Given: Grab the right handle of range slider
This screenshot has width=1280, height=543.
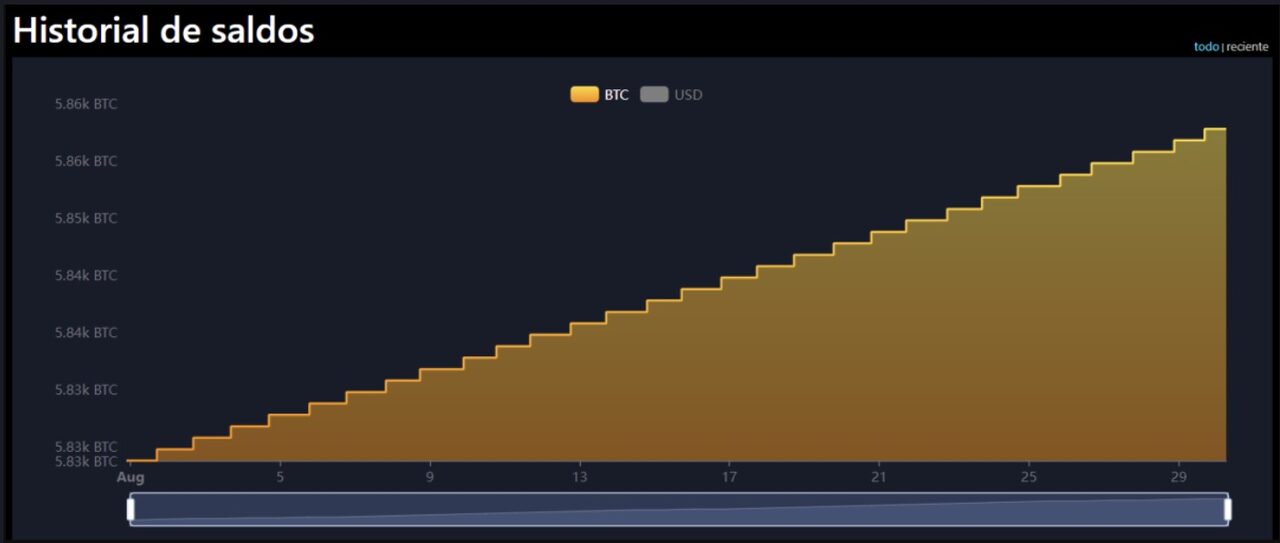Looking at the screenshot, I should (1227, 510).
